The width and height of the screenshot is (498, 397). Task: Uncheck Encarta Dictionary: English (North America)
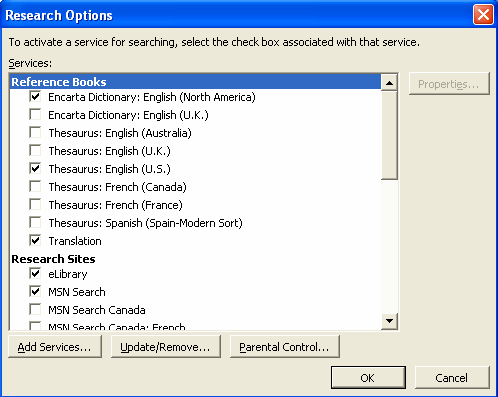point(35,97)
